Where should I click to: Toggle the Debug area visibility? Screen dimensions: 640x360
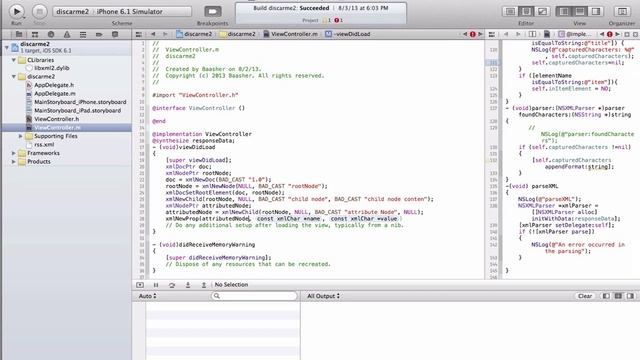point(580,11)
